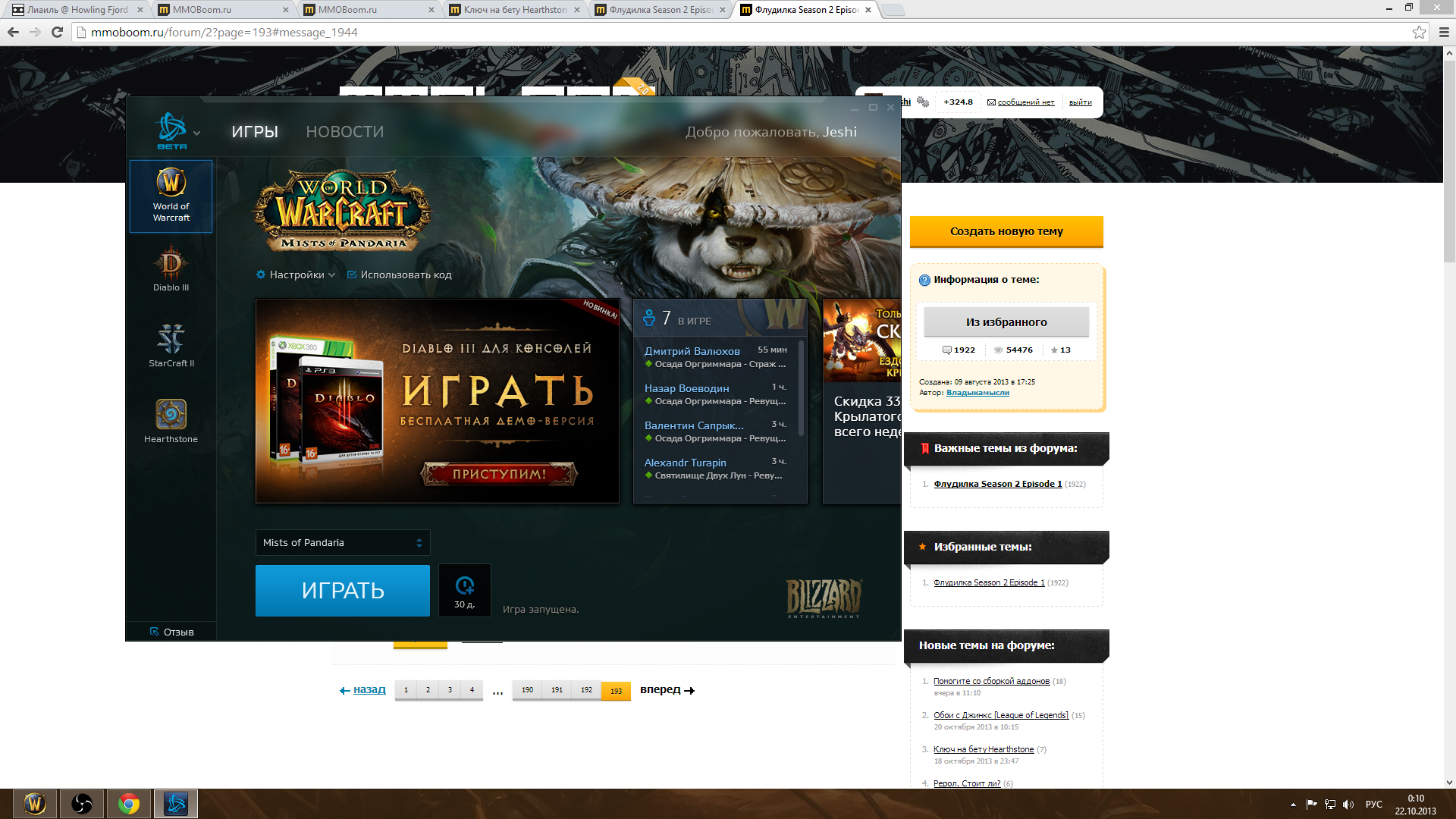The height and width of the screenshot is (819, 1456).
Task: Click the ПРИСТУПИМ! button on Diablo banner
Action: [499, 474]
